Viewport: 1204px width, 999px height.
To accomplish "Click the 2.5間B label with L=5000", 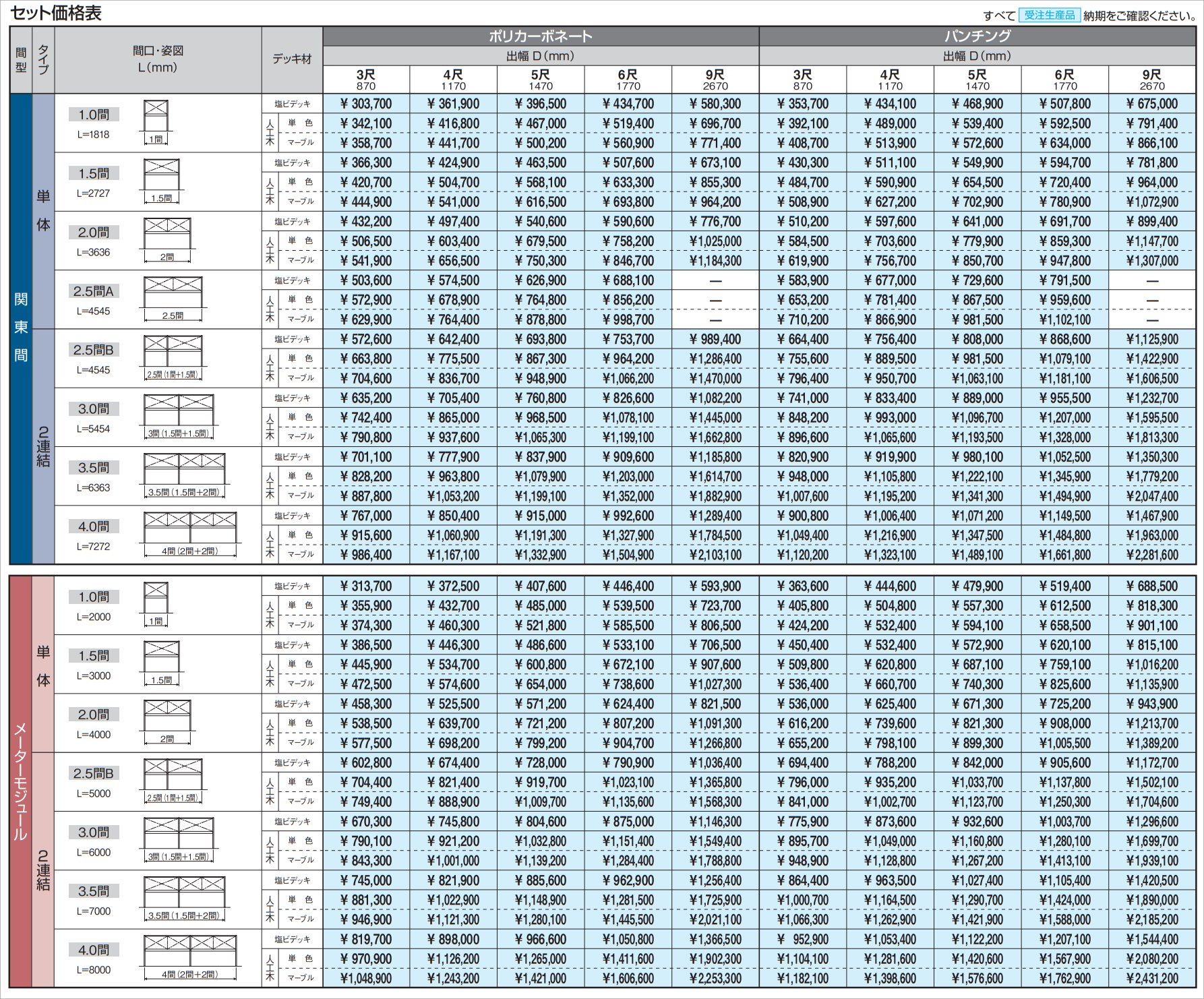I will pyautogui.click(x=94, y=773).
